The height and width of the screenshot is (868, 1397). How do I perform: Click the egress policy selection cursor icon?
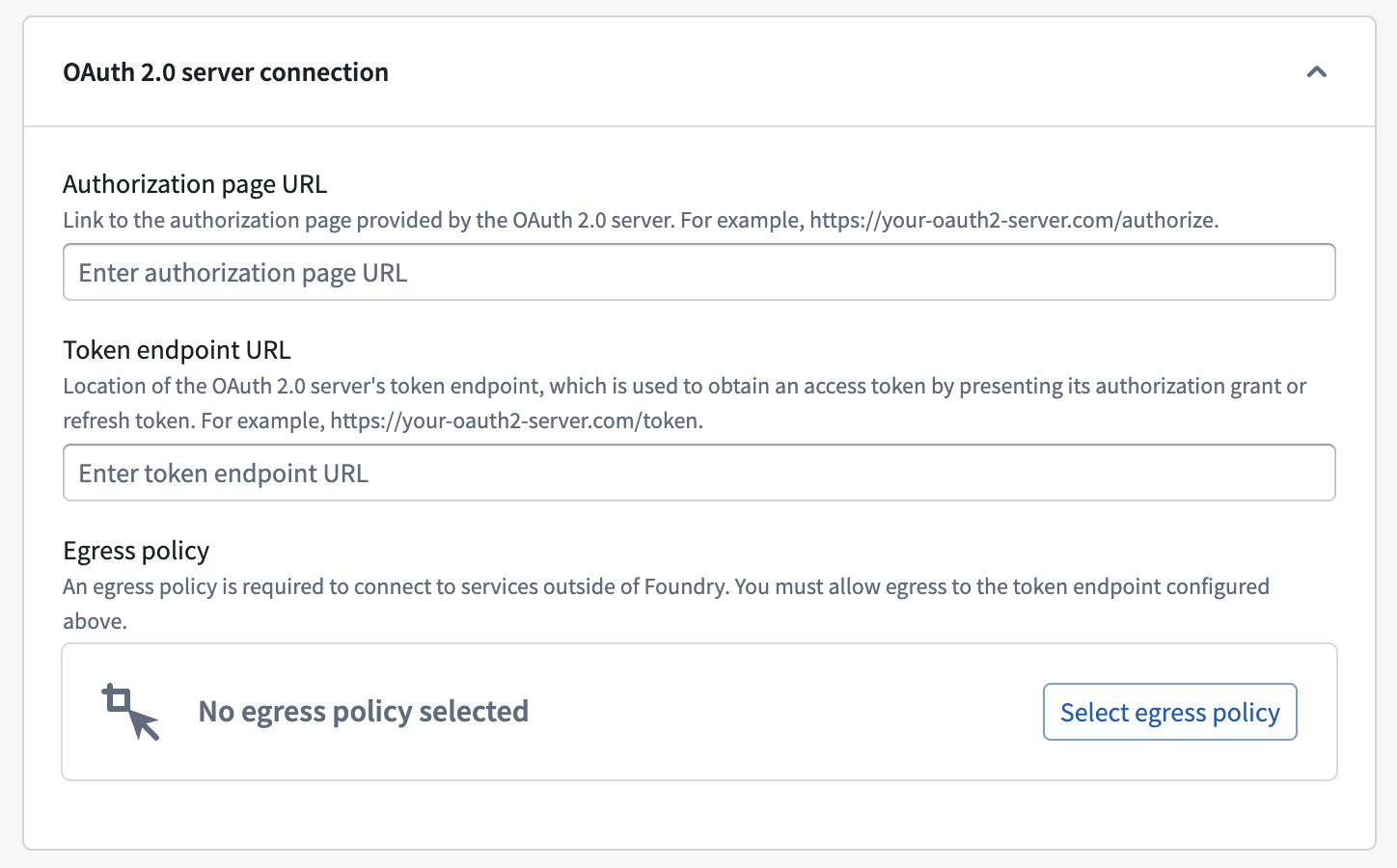click(131, 712)
